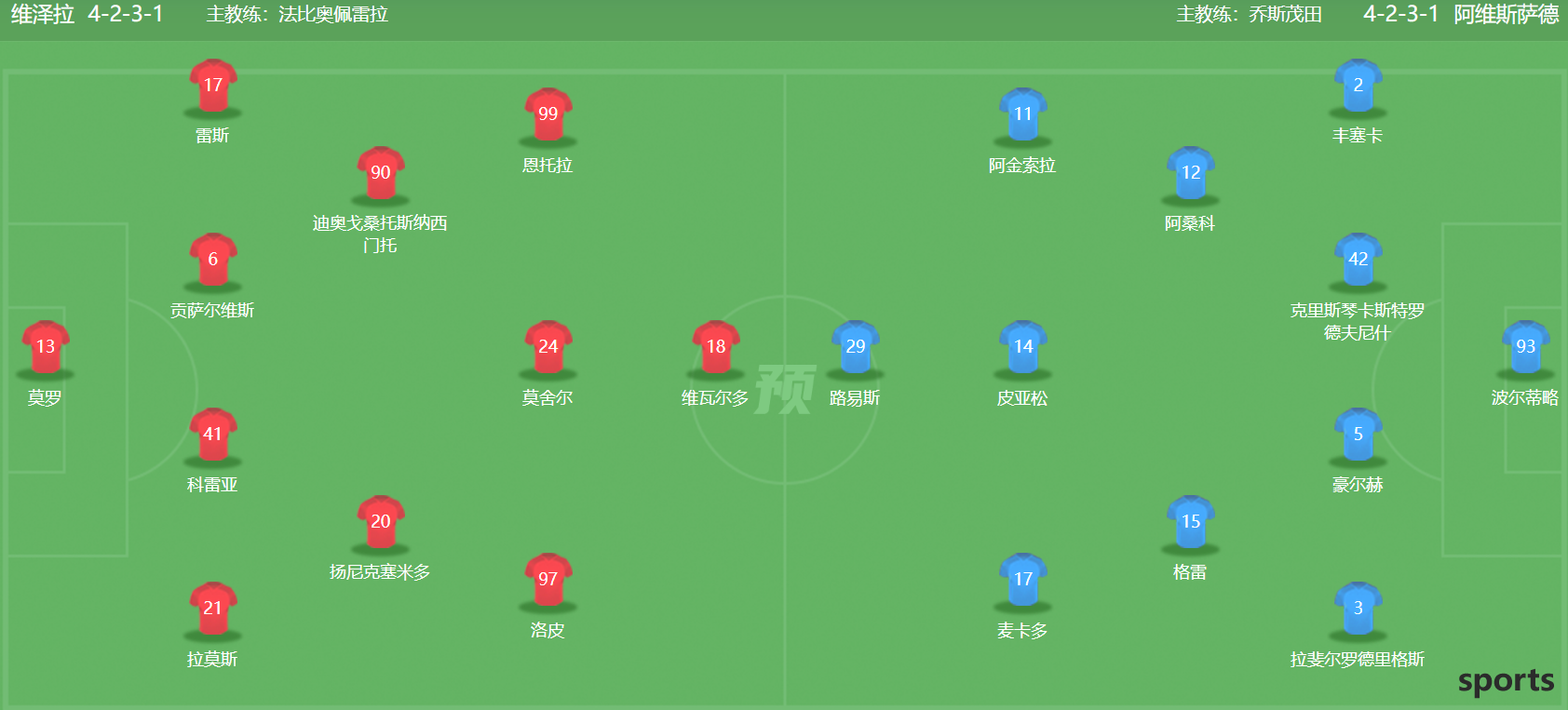The width and height of the screenshot is (1568, 710).
Task: Click red jersey number 97 洛皮
Action: tap(548, 580)
